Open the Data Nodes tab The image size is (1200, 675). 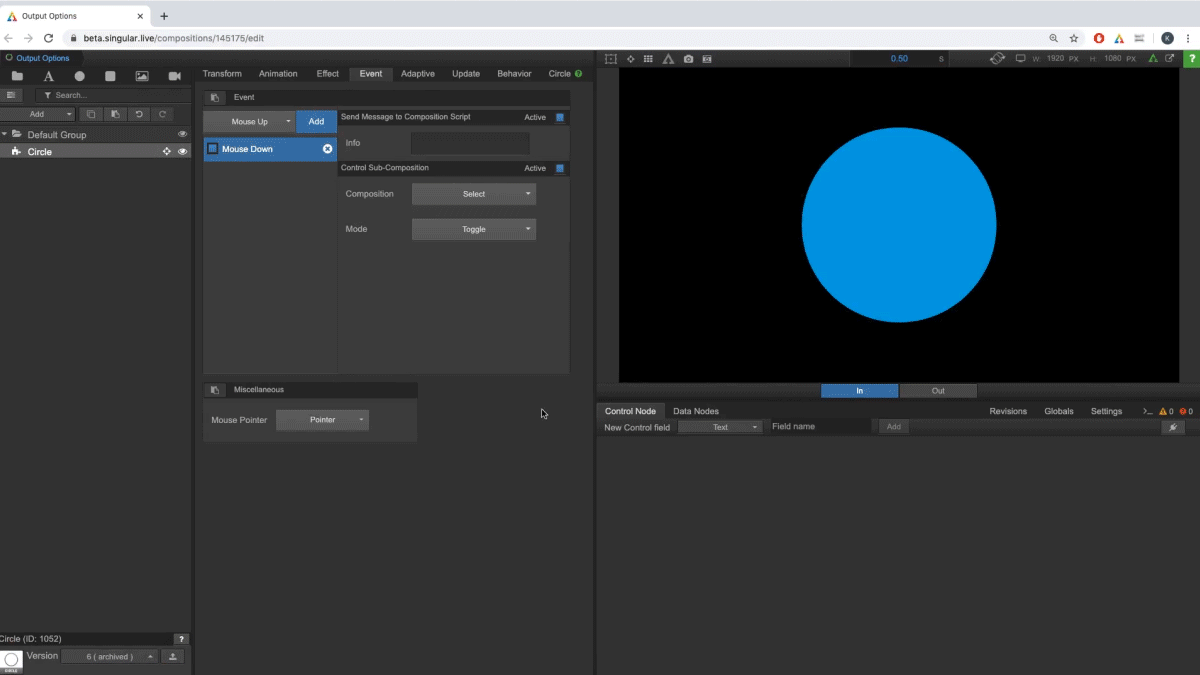click(x=696, y=411)
